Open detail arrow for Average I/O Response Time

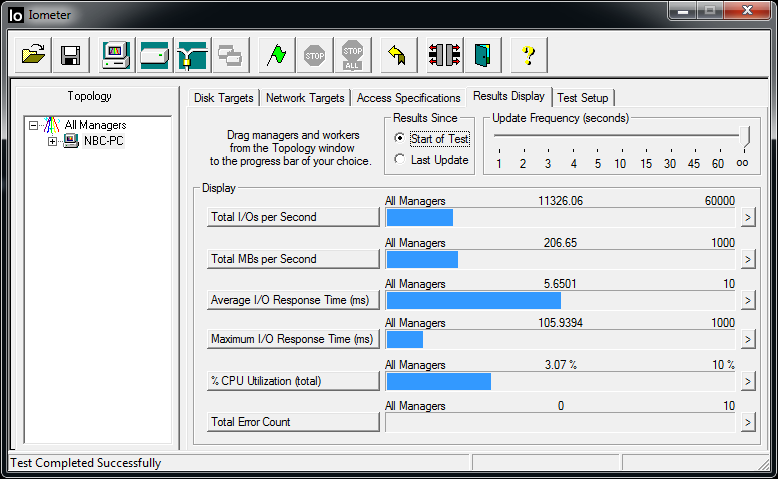pyautogui.click(x=748, y=300)
